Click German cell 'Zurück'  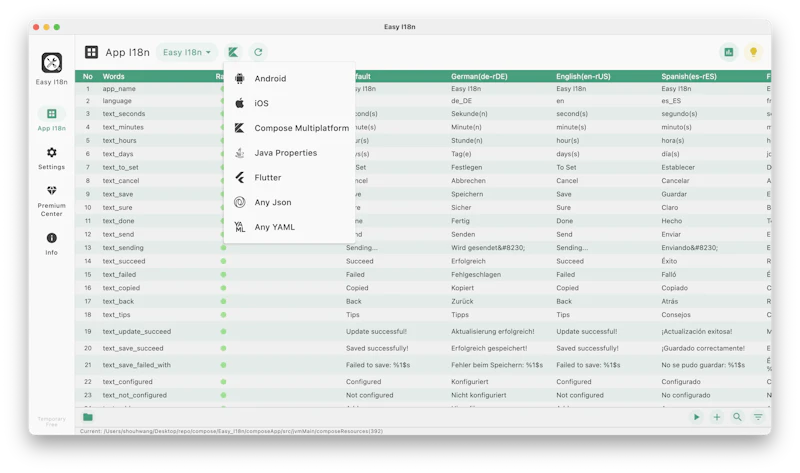pyautogui.click(x=462, y=301)
